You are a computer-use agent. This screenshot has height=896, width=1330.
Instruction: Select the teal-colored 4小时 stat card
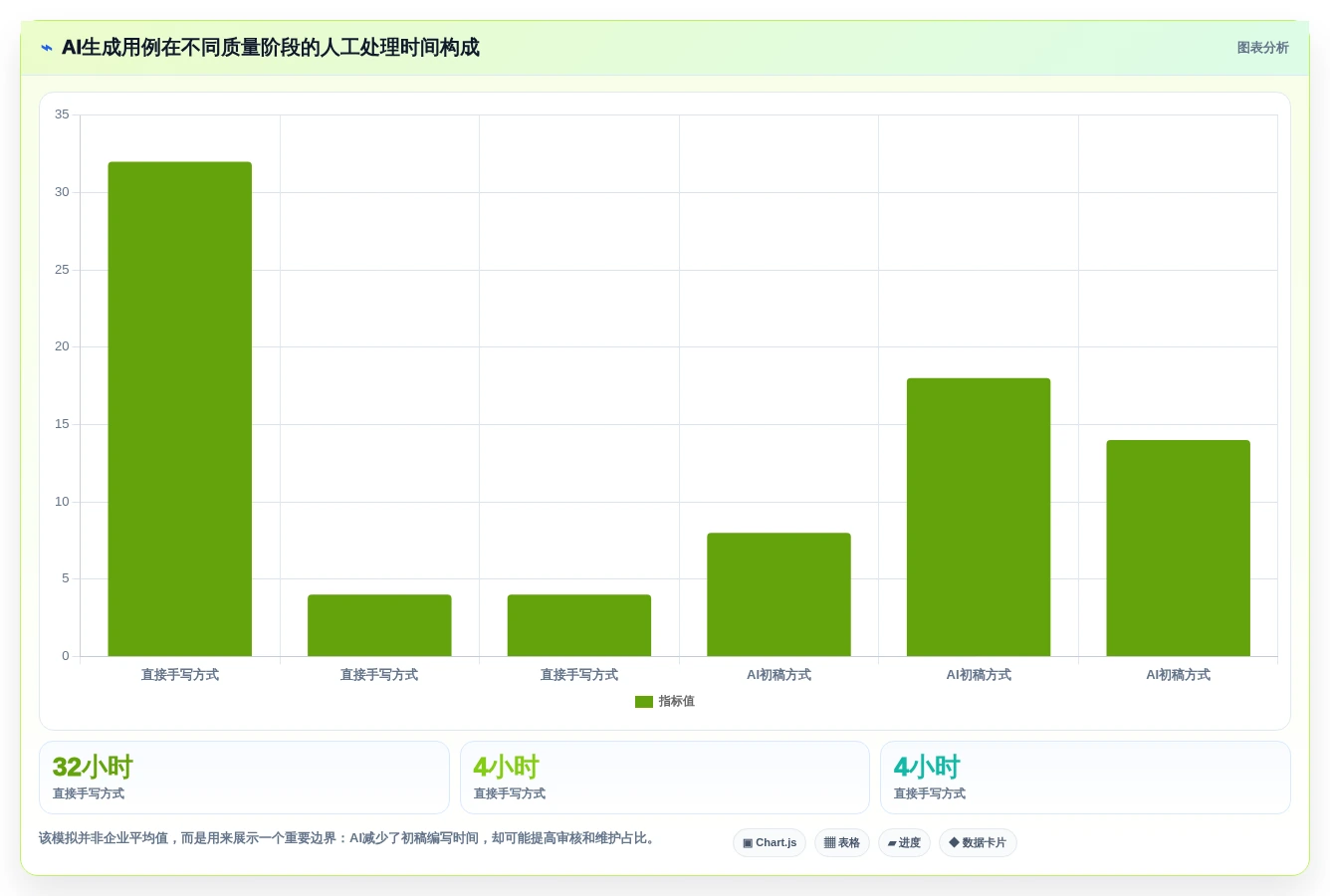[x=1085, y=778]
